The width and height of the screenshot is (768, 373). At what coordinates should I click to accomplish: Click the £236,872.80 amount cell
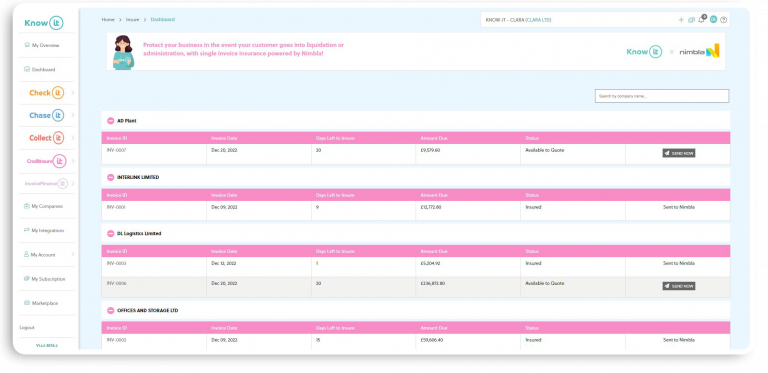click(432, 283)
